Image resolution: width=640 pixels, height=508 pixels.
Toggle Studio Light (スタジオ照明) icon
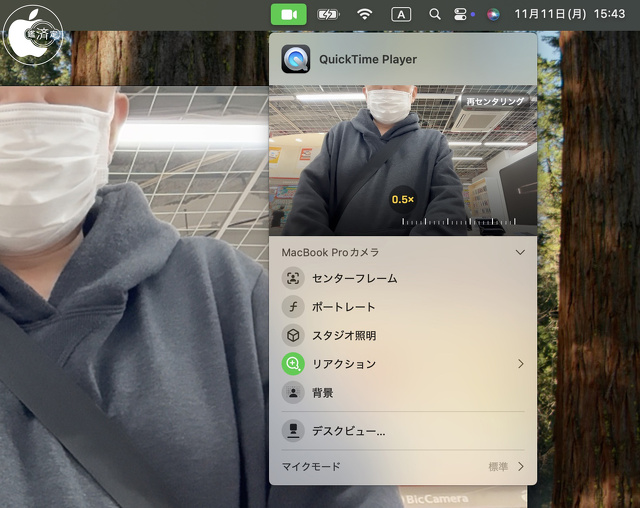pos(294,336)
